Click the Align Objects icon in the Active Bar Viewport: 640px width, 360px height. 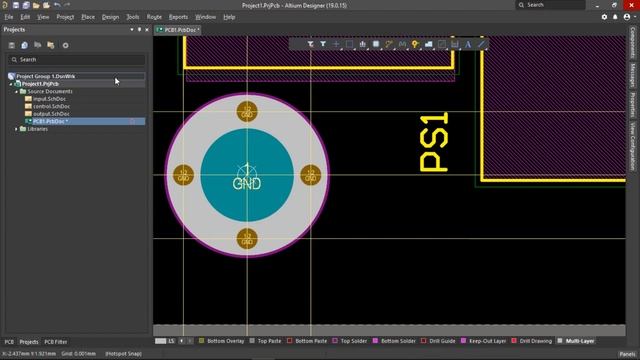click(362, 44)
